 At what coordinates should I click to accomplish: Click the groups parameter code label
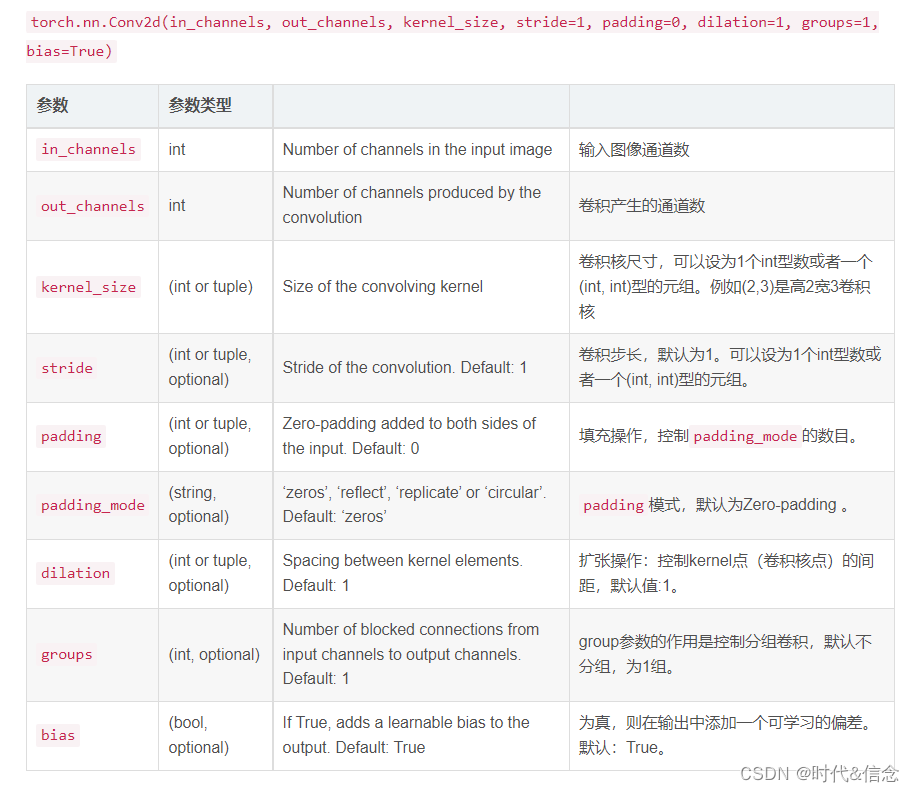(67, 654)
